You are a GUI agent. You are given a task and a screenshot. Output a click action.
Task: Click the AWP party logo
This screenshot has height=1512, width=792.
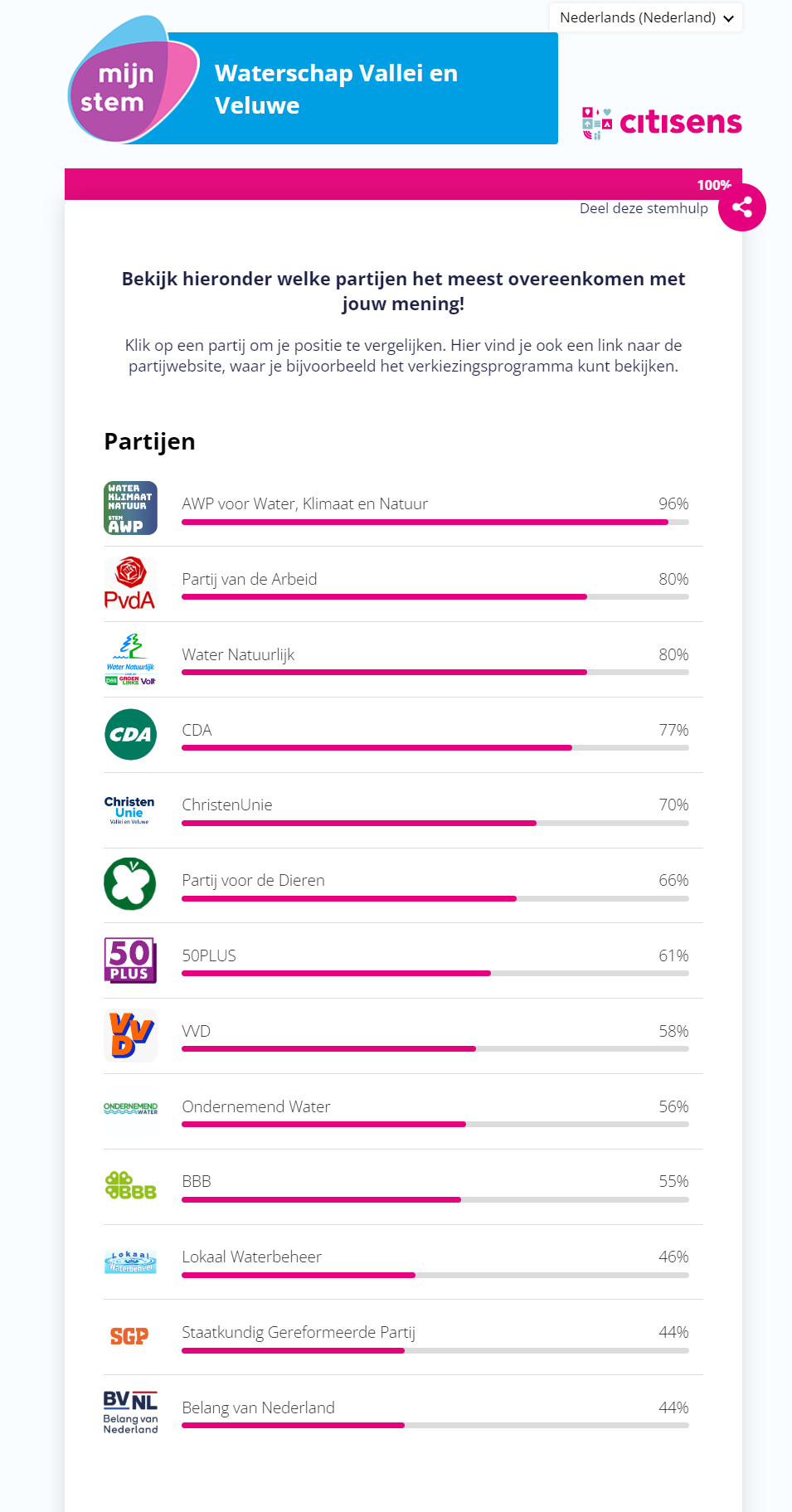tap(130, 508)
